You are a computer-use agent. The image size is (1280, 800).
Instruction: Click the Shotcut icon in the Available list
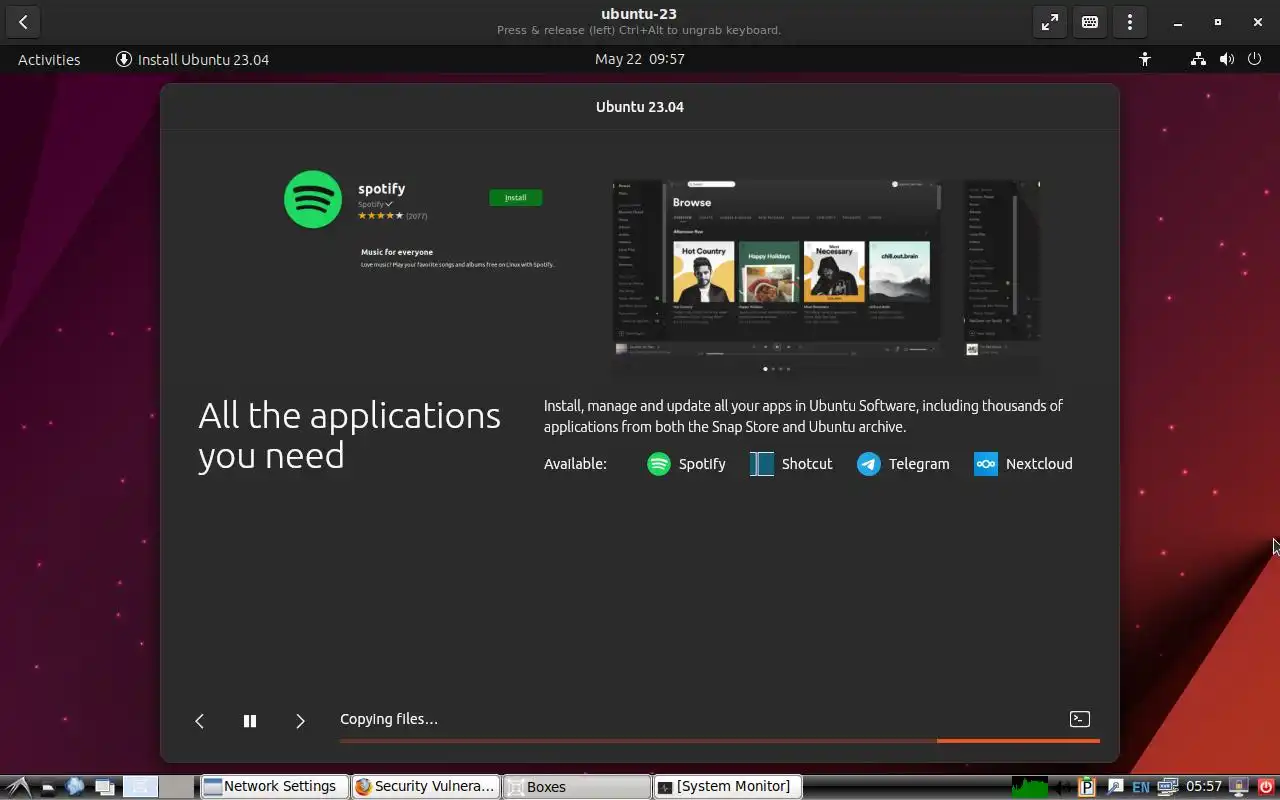[x=762, y=464]
